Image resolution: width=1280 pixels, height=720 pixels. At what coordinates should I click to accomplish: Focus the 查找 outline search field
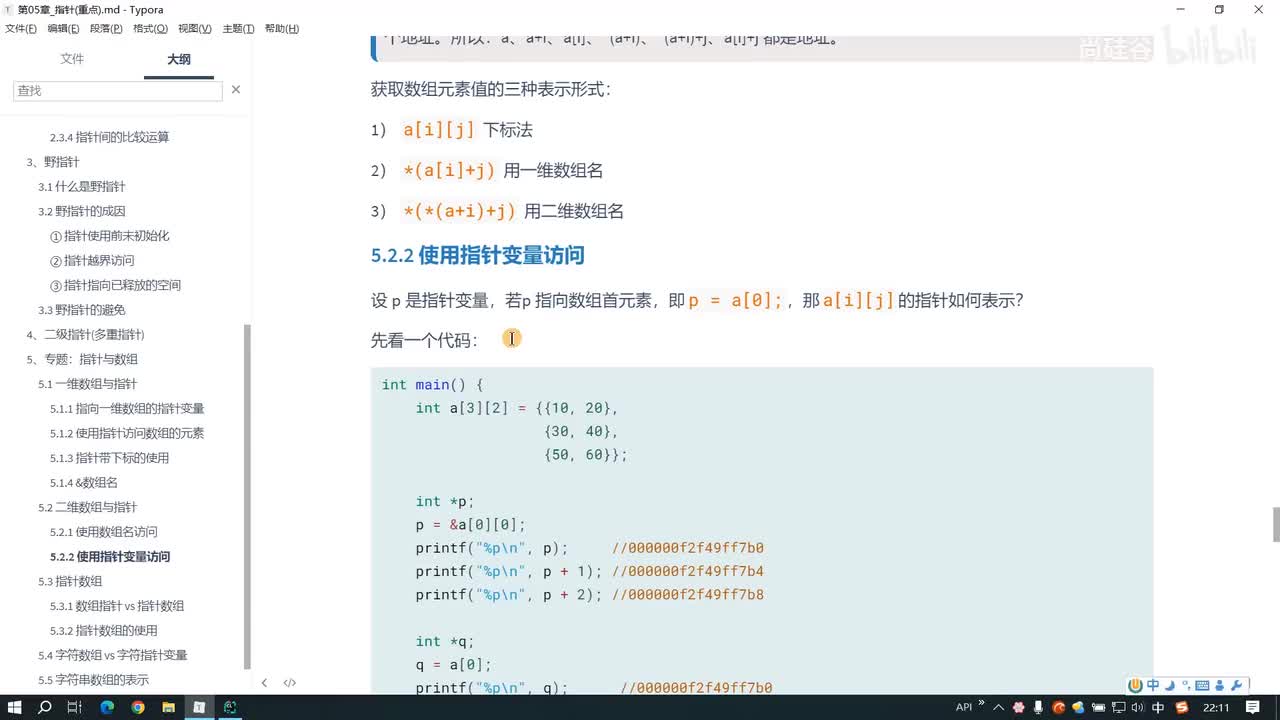pos(117,90)
